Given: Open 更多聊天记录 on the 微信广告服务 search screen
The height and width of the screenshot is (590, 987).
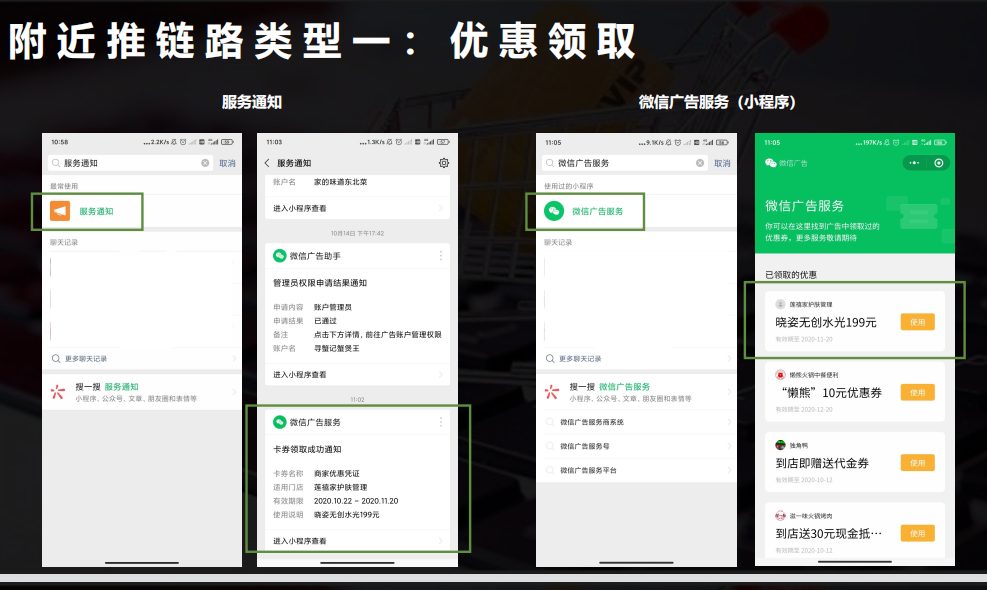Looking at the screenshot, I should click(x=636, y=358).
